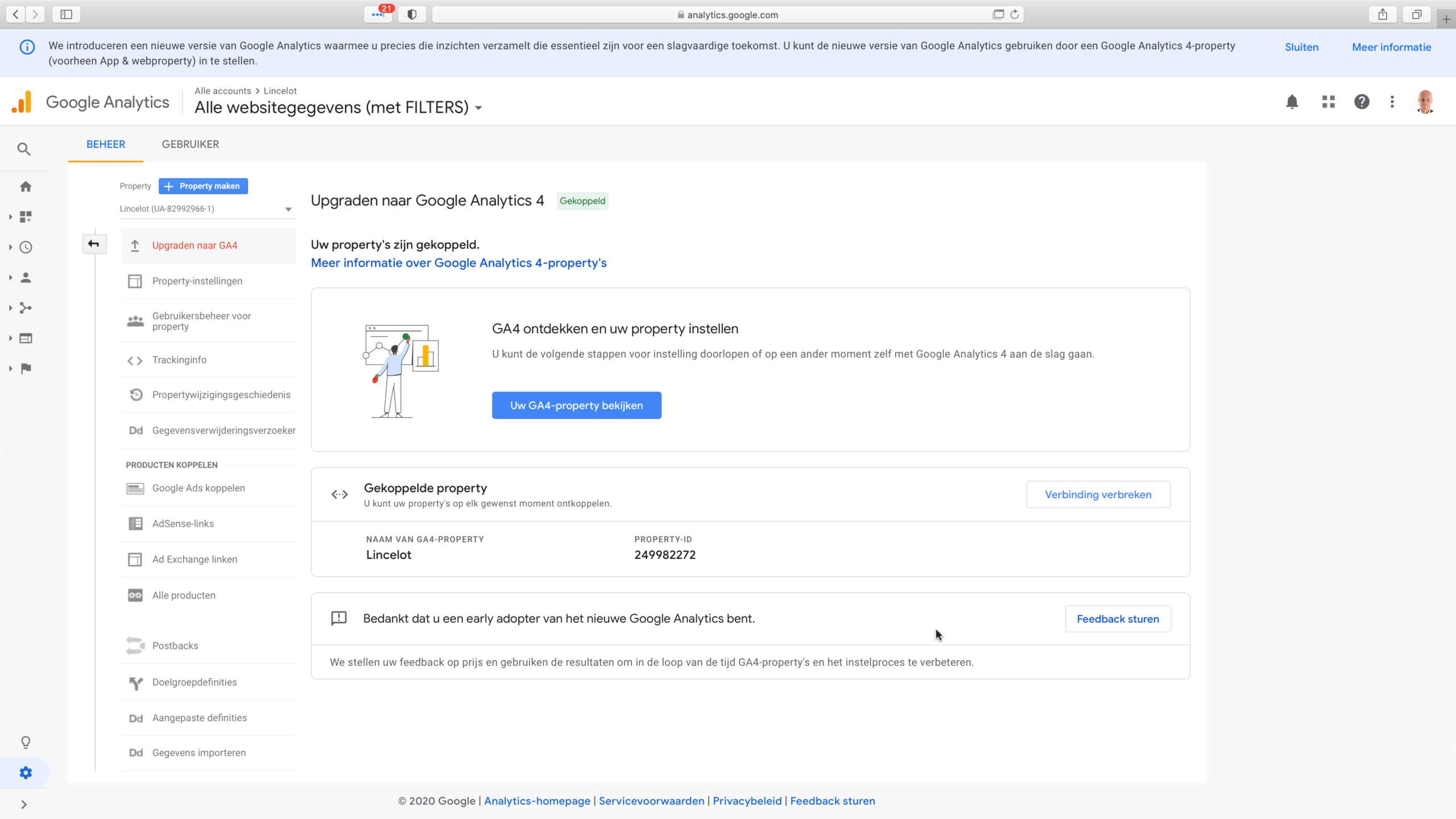Viewport: 1456px width, 819px height.
Task: Open the Acquisition arrows icon
Action: [26, 308]
